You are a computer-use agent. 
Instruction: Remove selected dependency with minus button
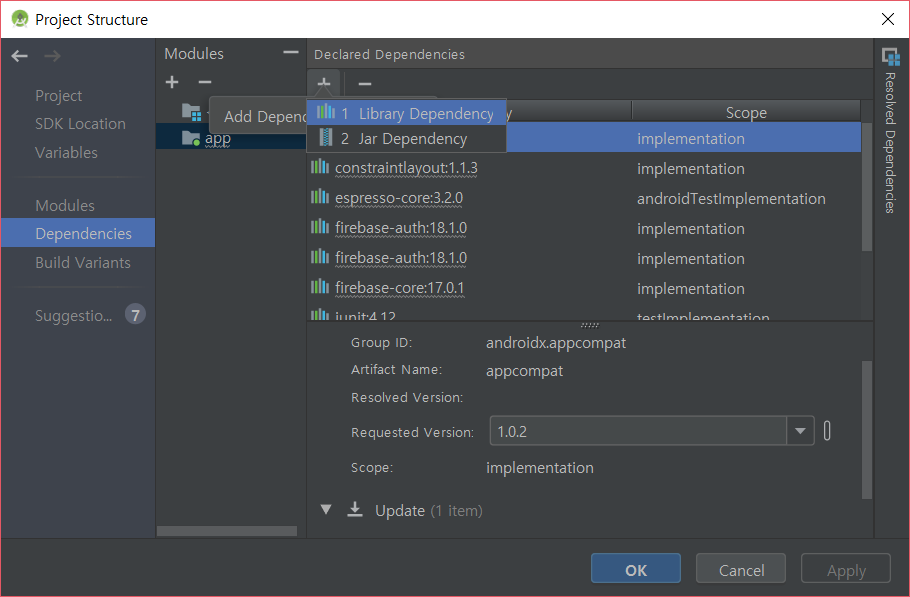tap(364, 84)
